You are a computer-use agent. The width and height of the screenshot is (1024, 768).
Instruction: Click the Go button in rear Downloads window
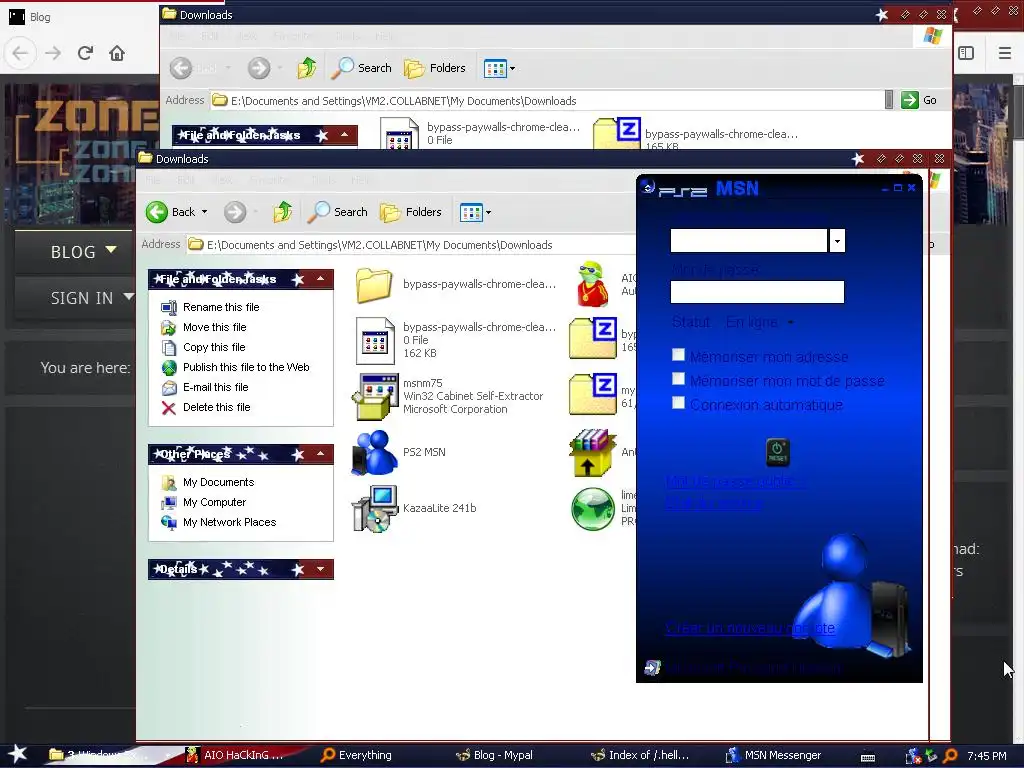click(920, 100)
